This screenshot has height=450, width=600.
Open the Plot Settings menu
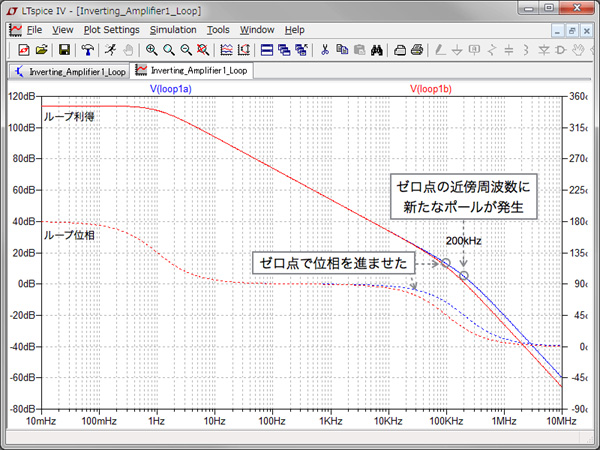[111, 30]
